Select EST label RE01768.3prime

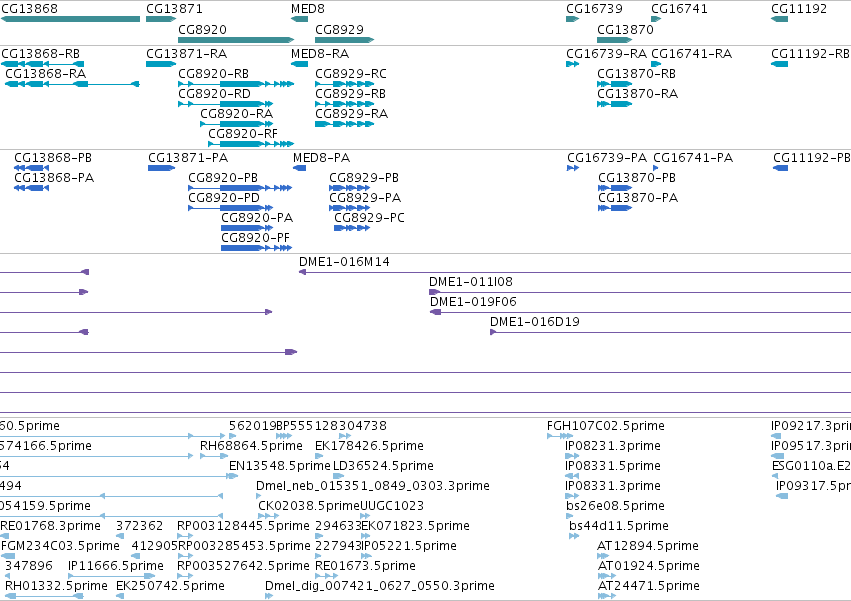[x=50, y=526]
